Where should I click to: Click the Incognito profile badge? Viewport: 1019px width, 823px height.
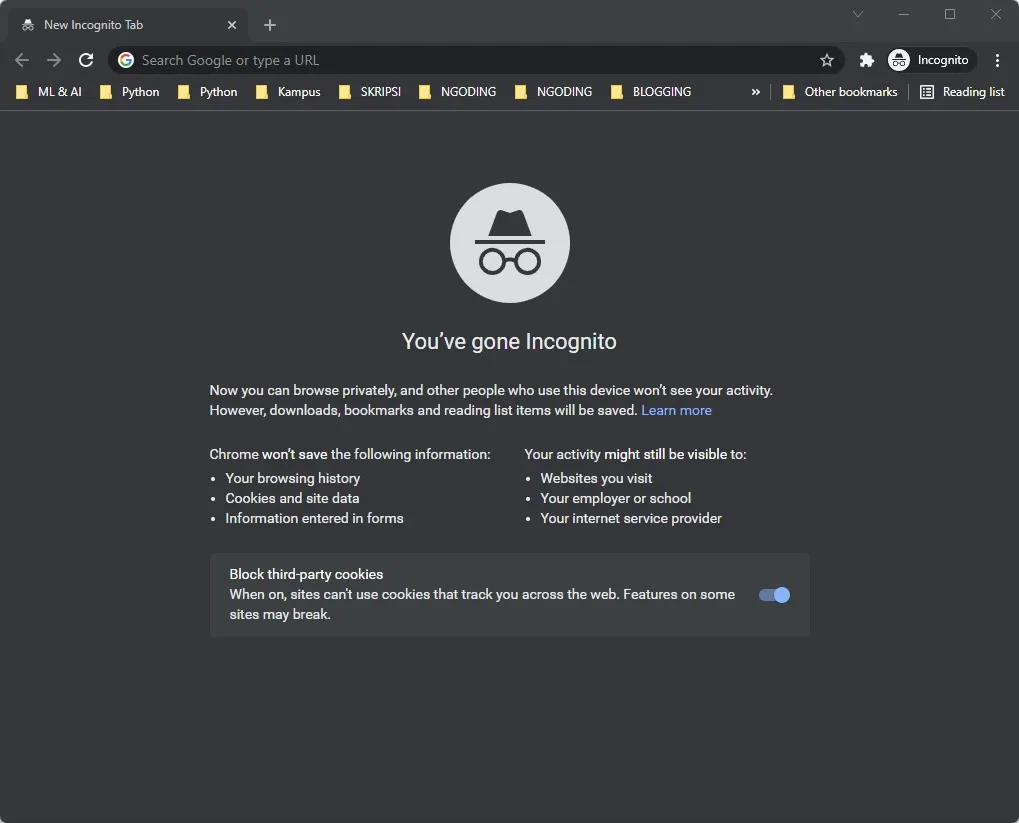click(x=929, y=60)
